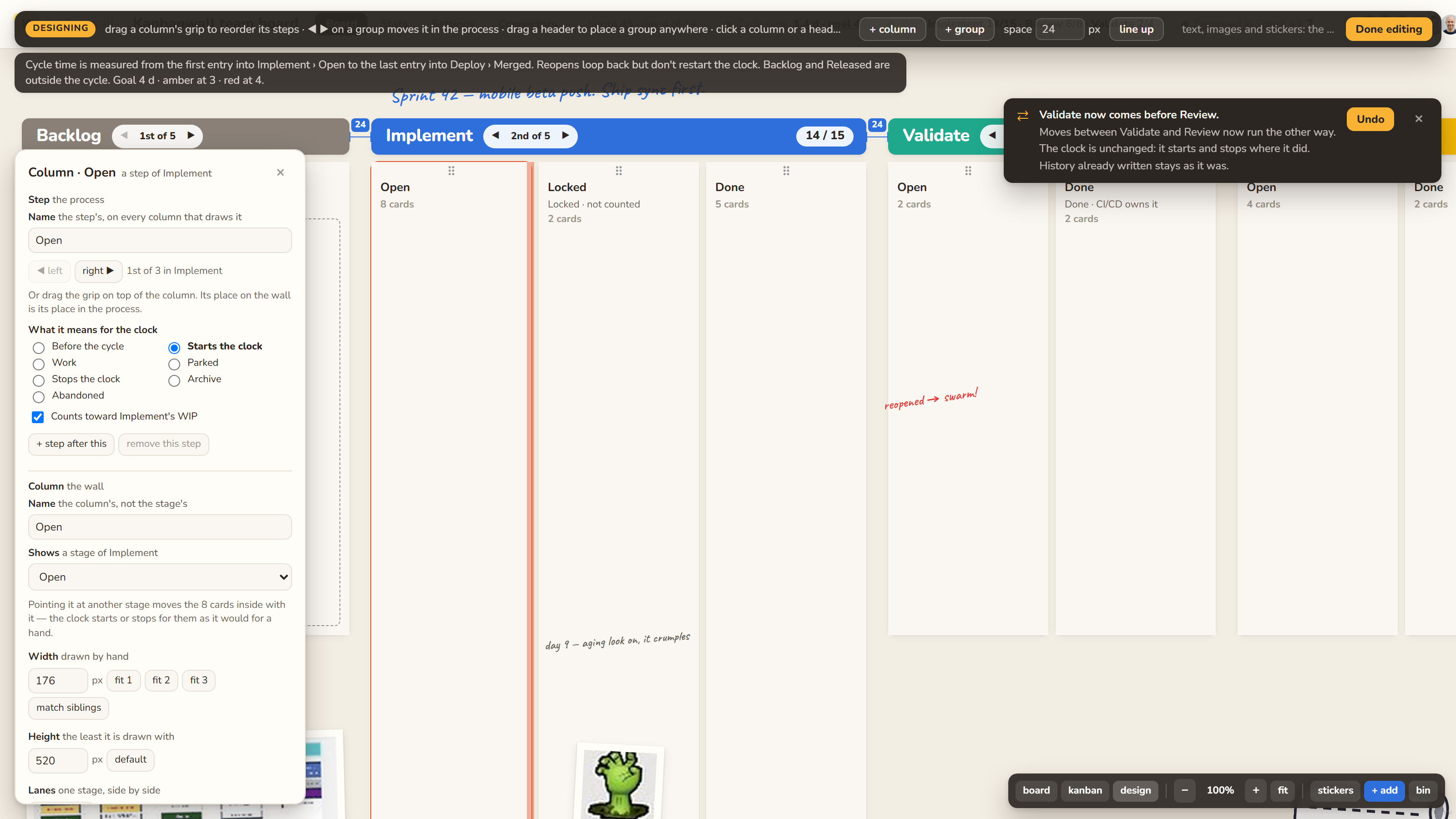Click the space value input field

click(1059, 29)
